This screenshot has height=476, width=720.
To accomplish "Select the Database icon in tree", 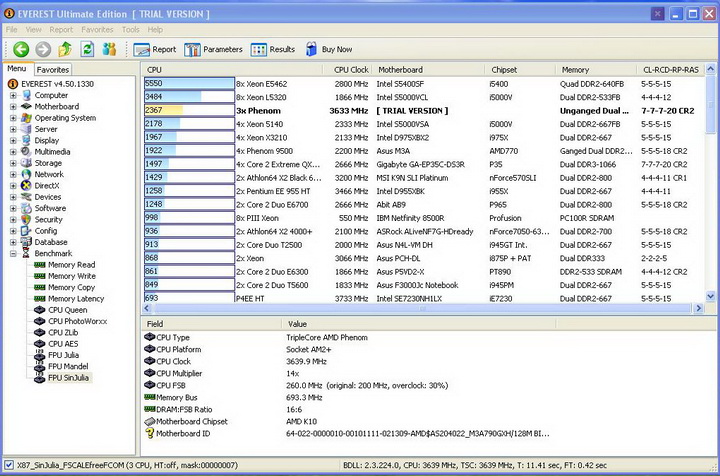I will [x=27, y=242].
